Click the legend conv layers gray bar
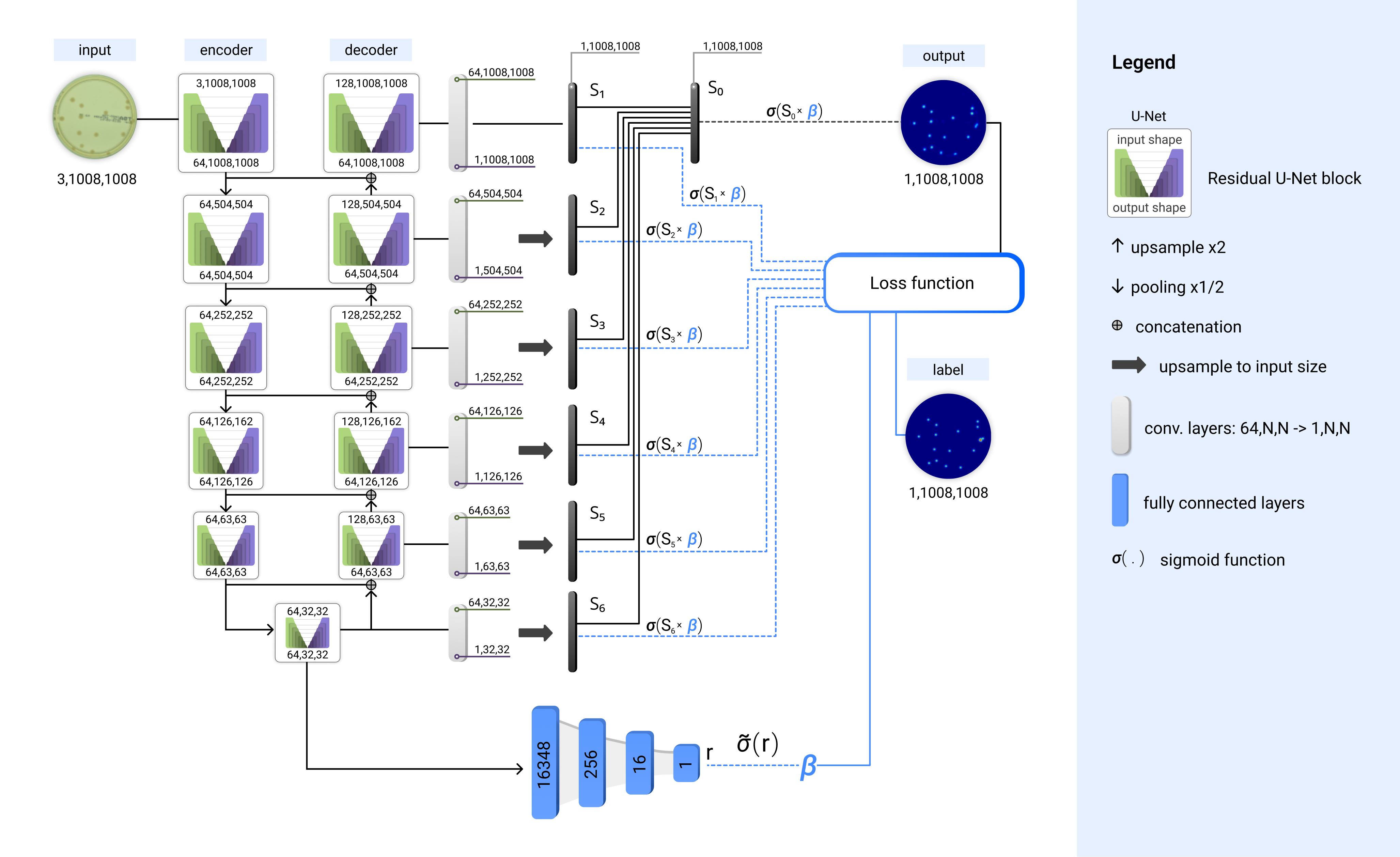Viewport: 1400px width, 857px height. [1121, 426]
